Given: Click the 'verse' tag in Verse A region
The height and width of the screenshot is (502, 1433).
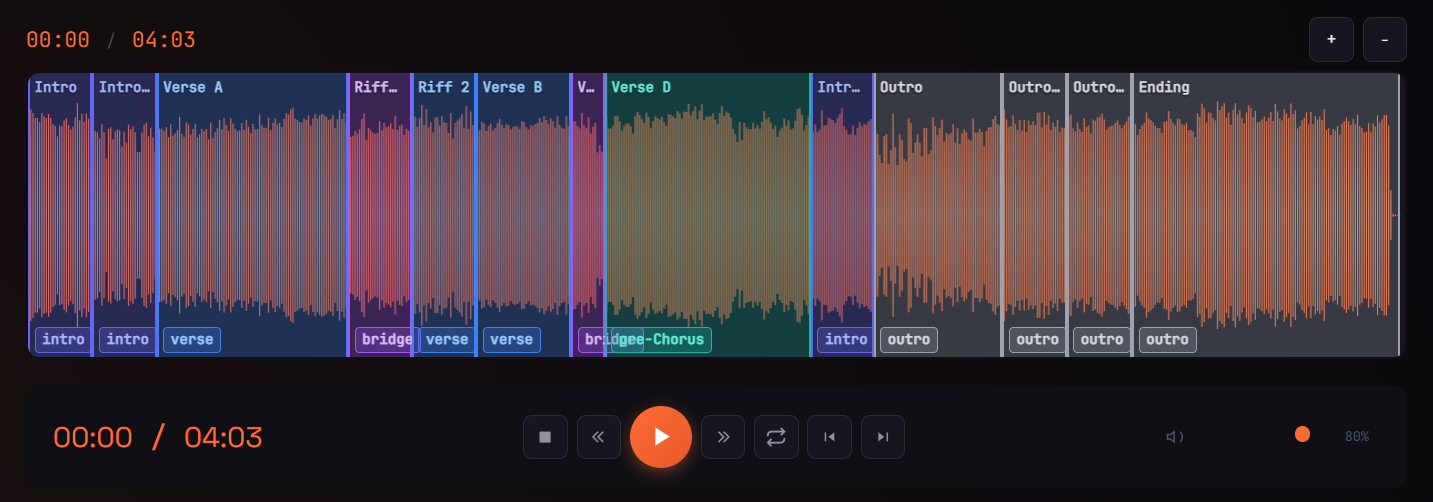Looking at the screenshot, I should [192, 340].
